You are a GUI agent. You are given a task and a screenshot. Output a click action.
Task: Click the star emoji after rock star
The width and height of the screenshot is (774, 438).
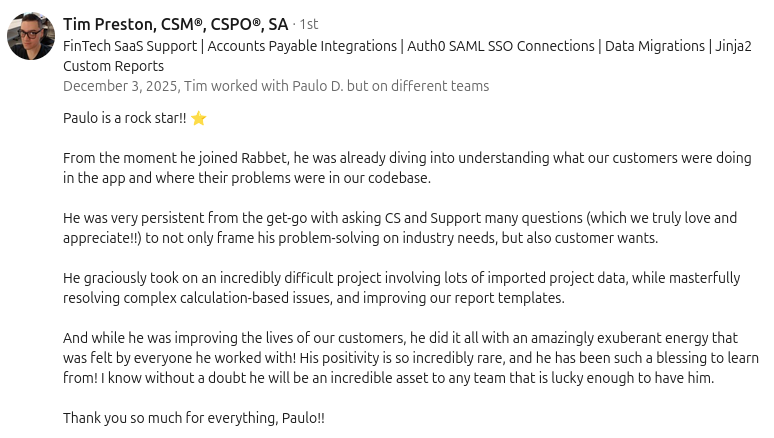(x=199, y=118)
